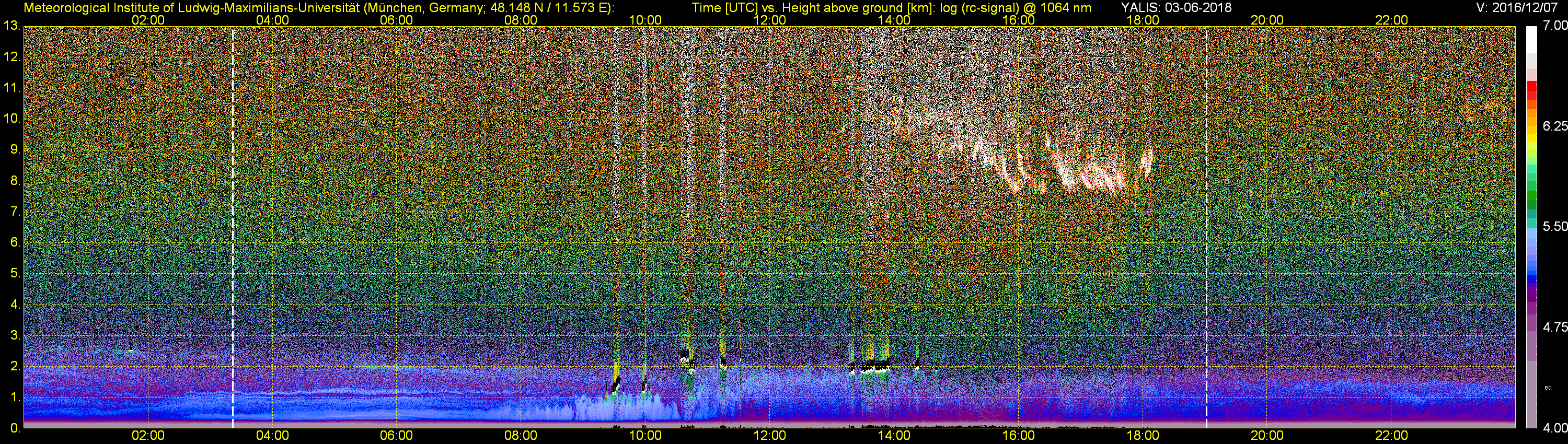Image resolution: width=1568 pixels, height=444 pixels.
Task: Click the 1 km height axis label
Action: point(15,397)
